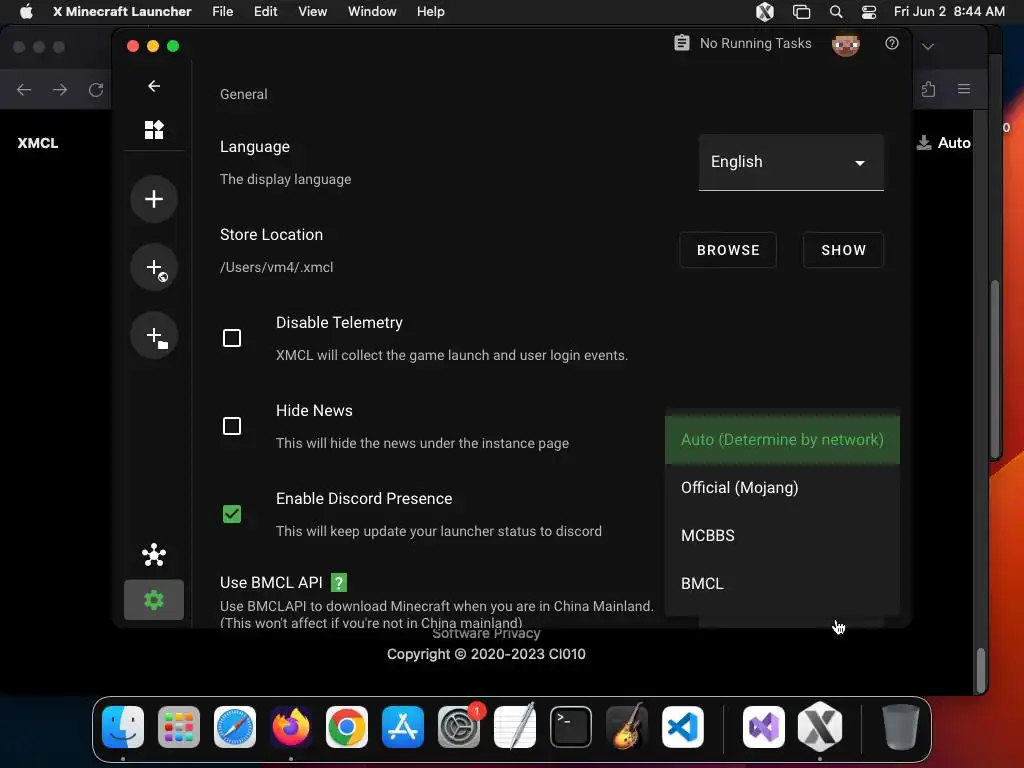Click browser window forward arrow
The image size is (1024, 768).
(x=60, y=89)
